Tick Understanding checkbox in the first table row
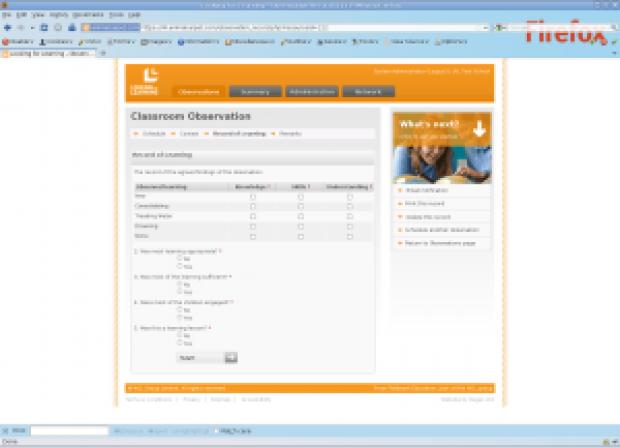 [350, 197]
